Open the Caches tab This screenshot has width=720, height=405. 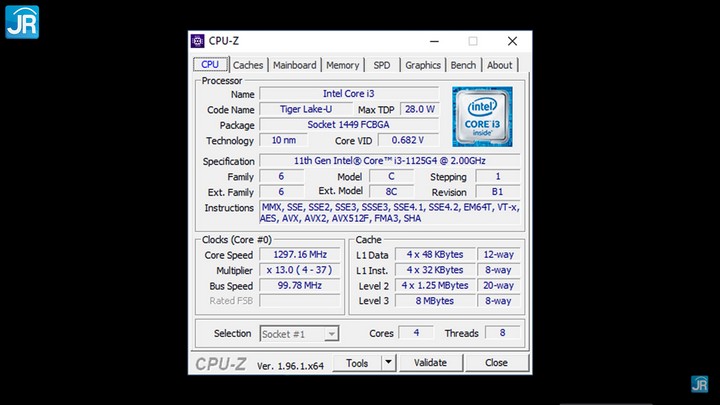(x=248, y=65)
